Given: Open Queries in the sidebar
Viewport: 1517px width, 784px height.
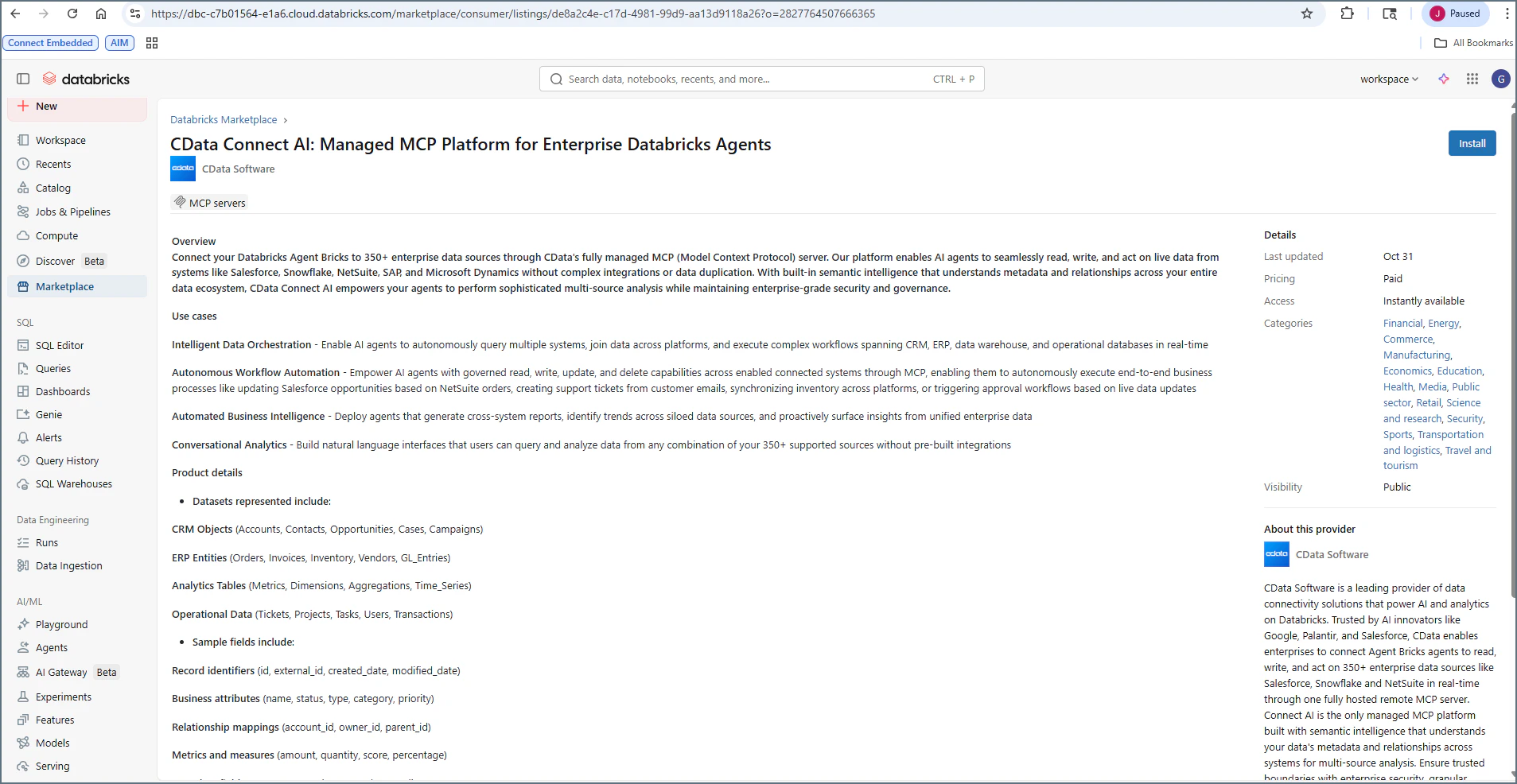Looking at the screenshot, I should [77, 368].
